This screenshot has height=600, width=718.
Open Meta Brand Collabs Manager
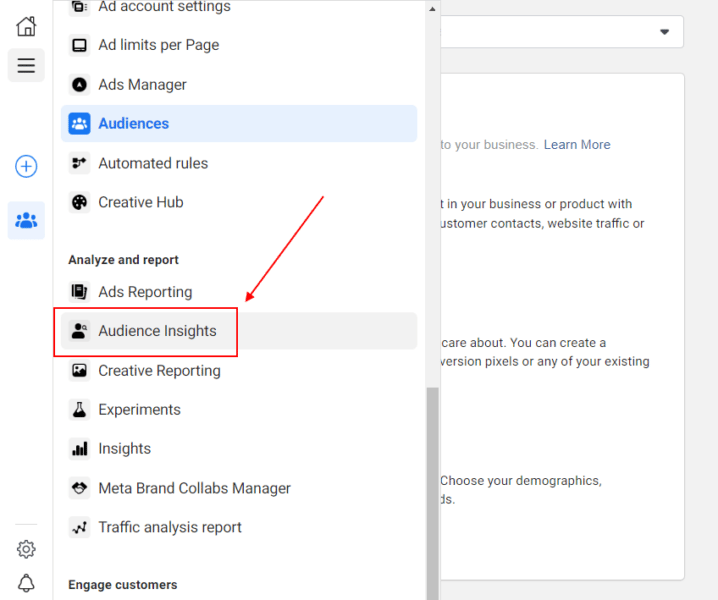pos(239,488)
